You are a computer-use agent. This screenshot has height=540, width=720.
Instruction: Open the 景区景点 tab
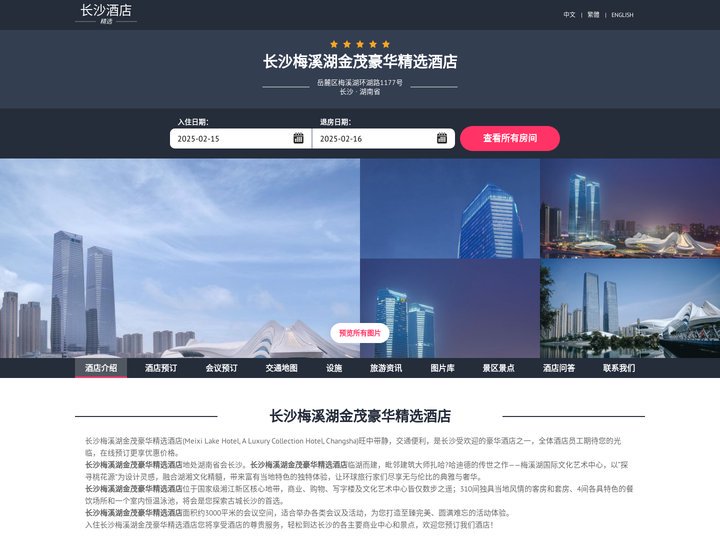[x=498, y=368]
